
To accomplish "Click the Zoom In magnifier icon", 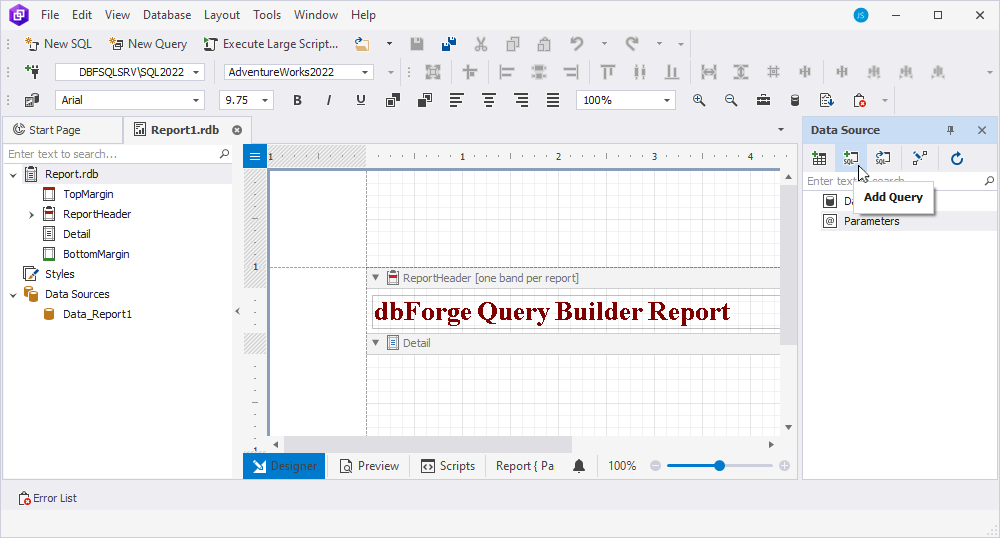I will [699, 100].
